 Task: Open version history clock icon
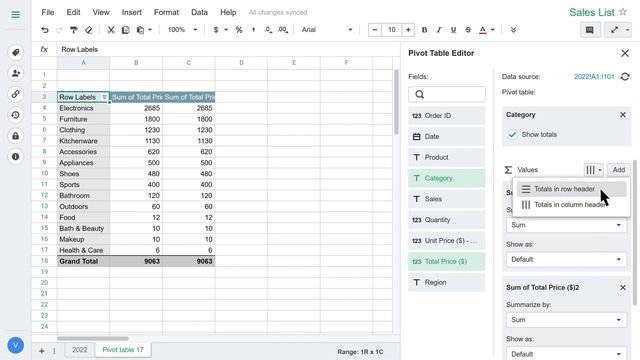(16, 115)
